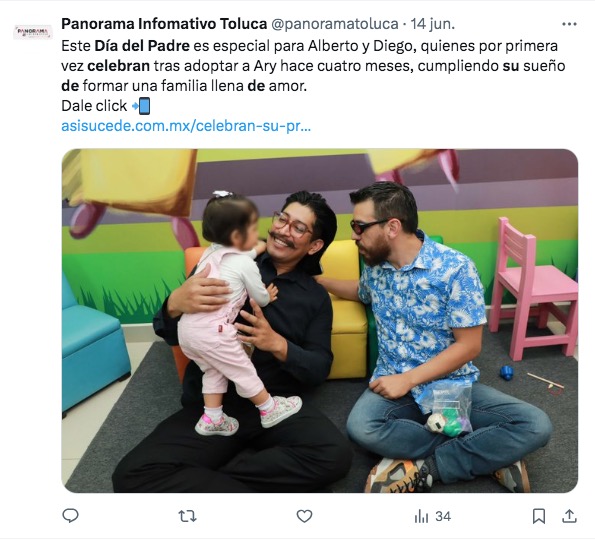Image resolution: width=595 pixels, height=541 pixels.
Task: Open the asisucede.com.mx article link
Action: pyautogui.click(x=186, y=126)
